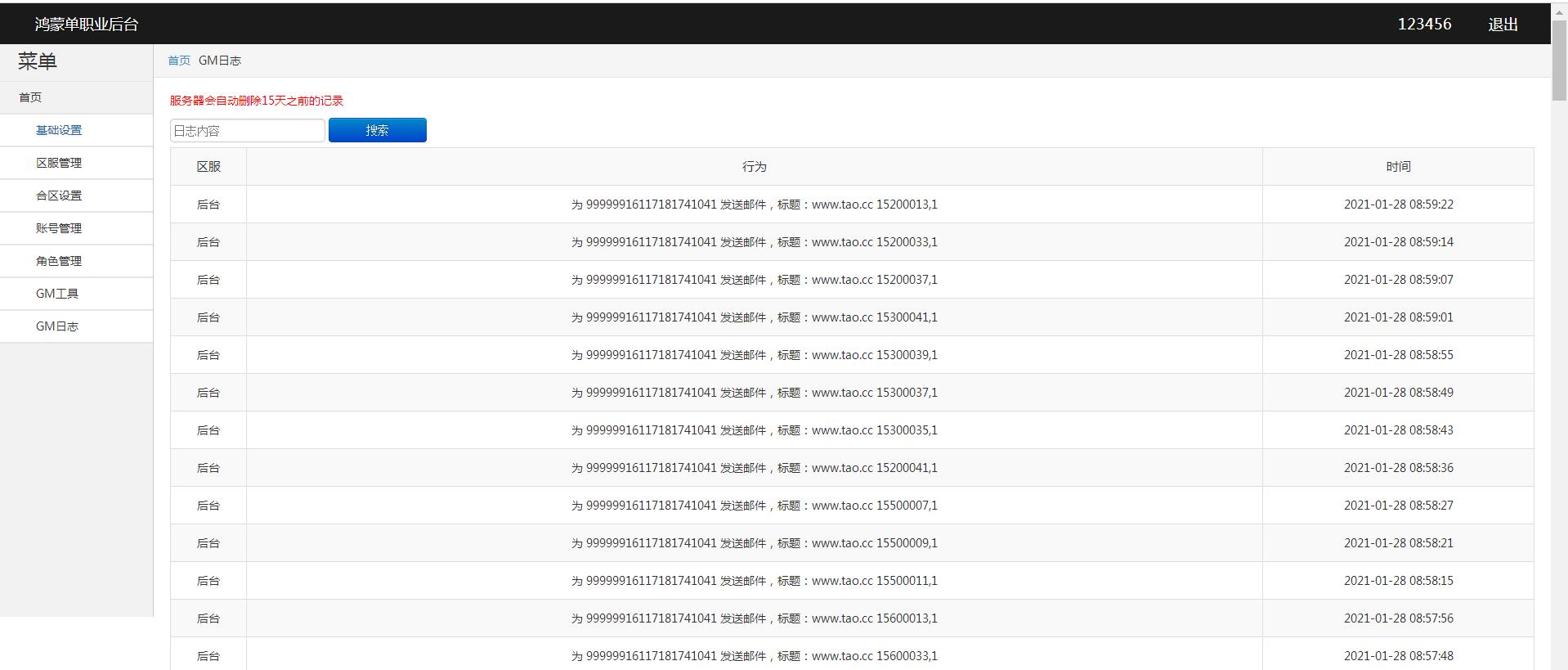Select the log row timestamped 08:59:22

[x=754, y=205]
